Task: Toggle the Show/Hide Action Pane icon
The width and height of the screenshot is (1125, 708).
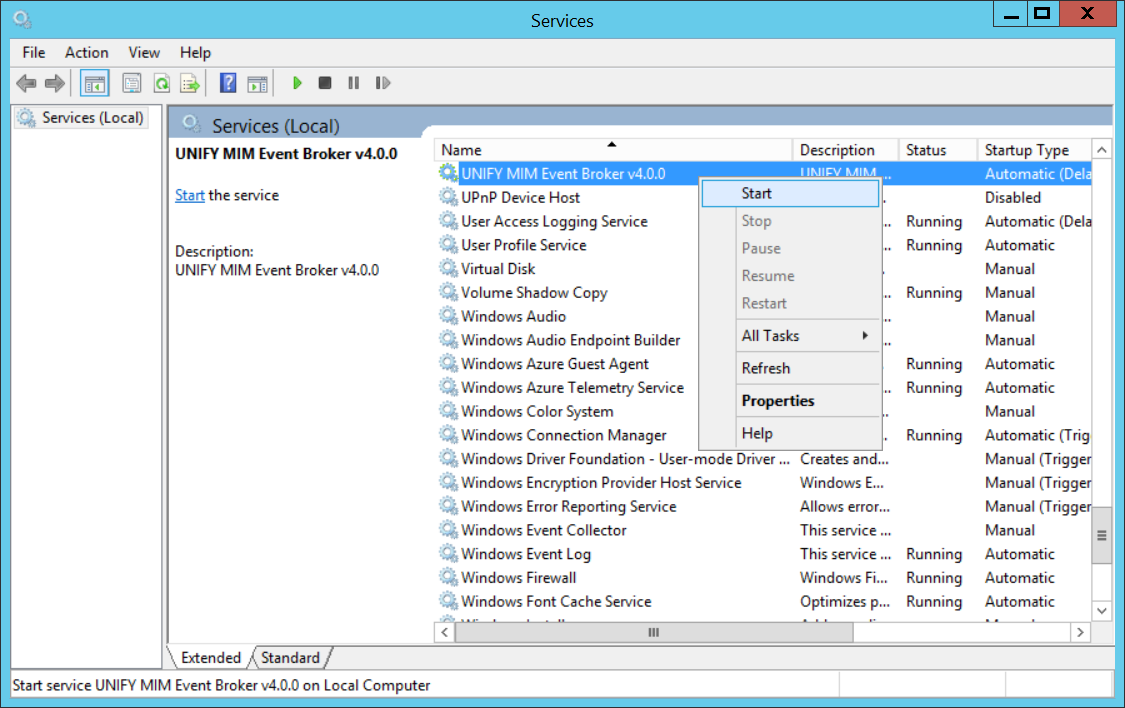Action: (x=258, y=83)
